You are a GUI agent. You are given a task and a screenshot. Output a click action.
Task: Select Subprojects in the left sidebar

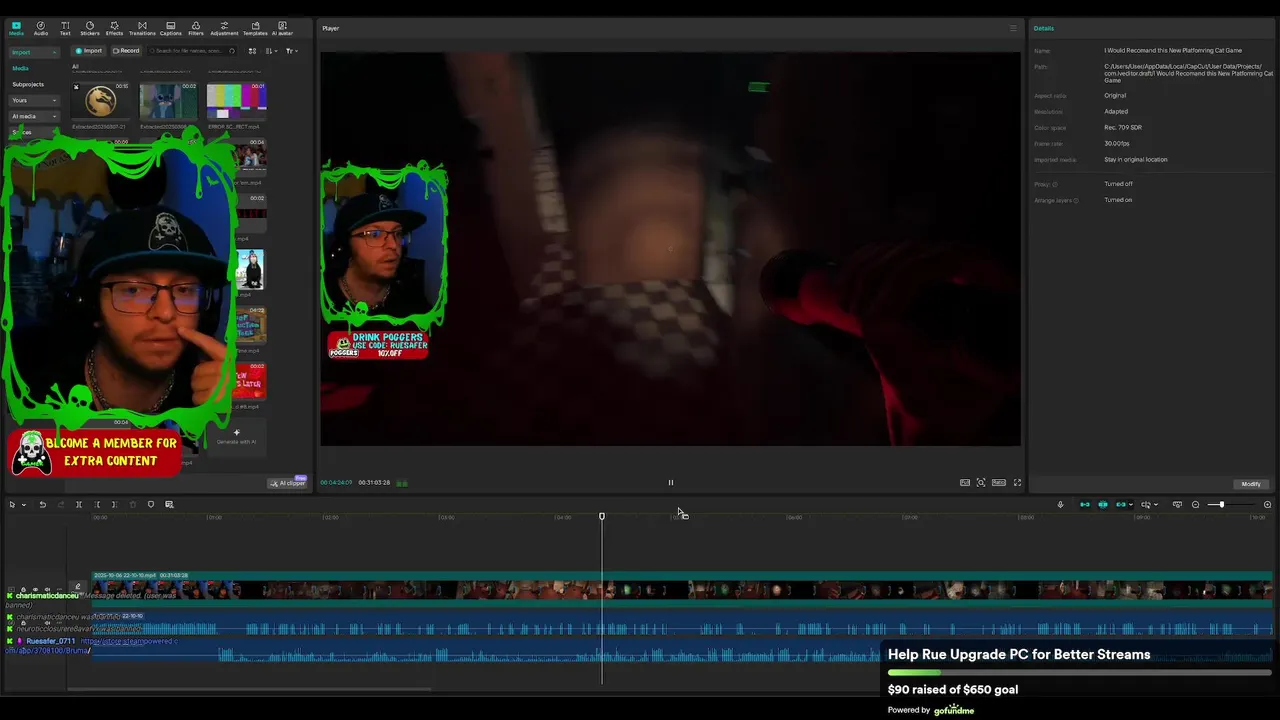click(28, 84)
